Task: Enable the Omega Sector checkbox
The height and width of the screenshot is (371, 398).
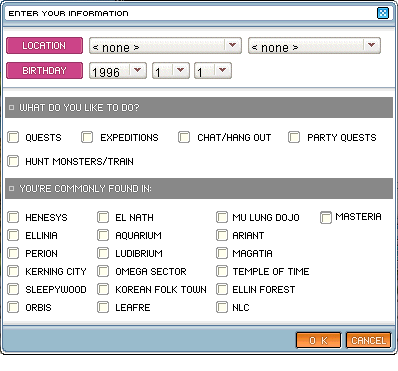Action: (103, 271)
